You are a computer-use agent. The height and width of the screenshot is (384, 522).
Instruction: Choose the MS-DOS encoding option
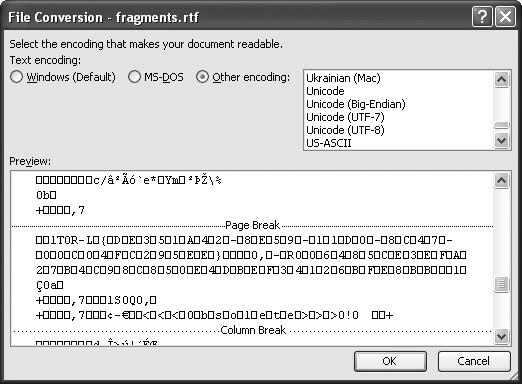[134, 77]
